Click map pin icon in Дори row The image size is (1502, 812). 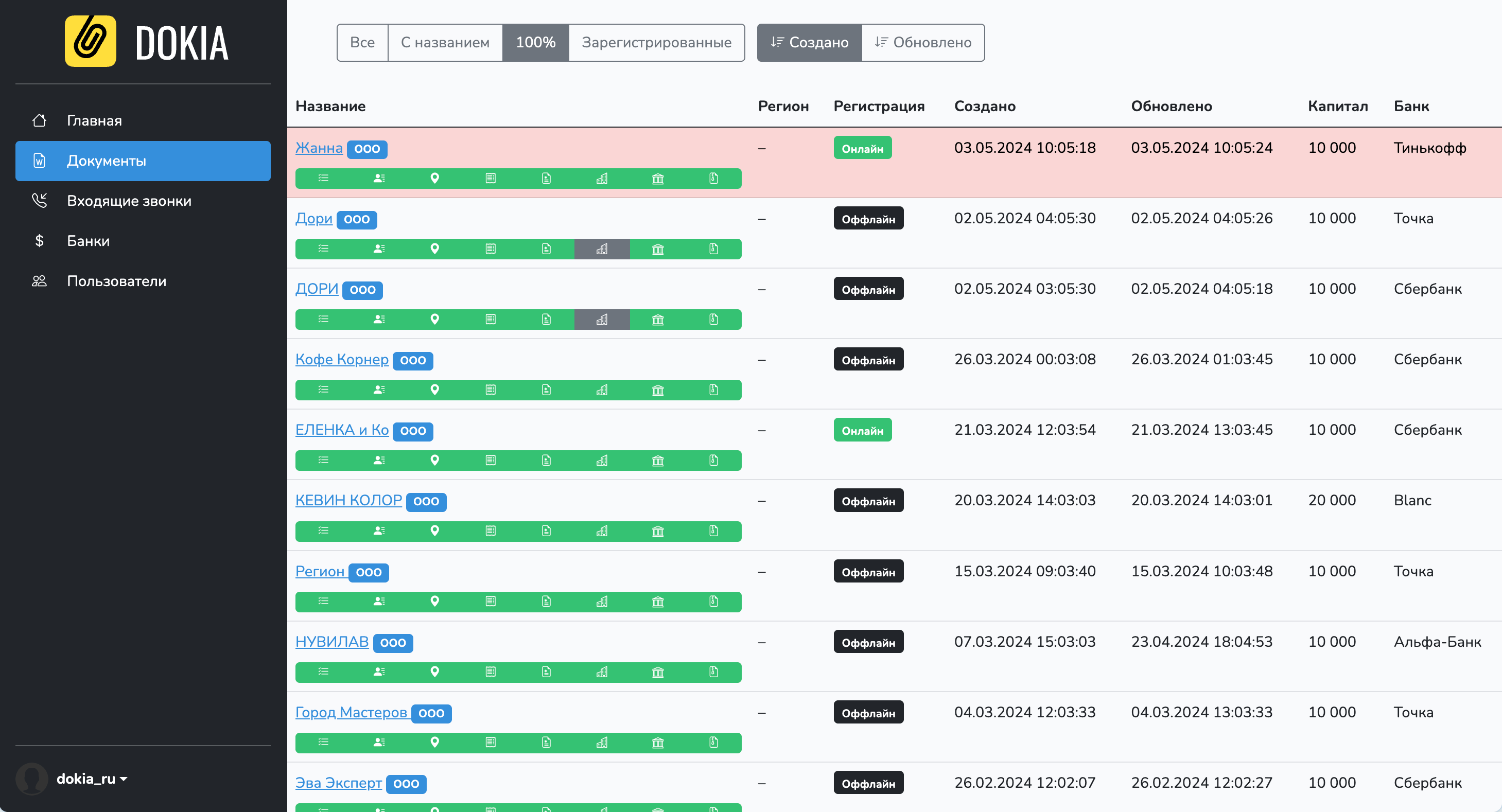[434, 249]
